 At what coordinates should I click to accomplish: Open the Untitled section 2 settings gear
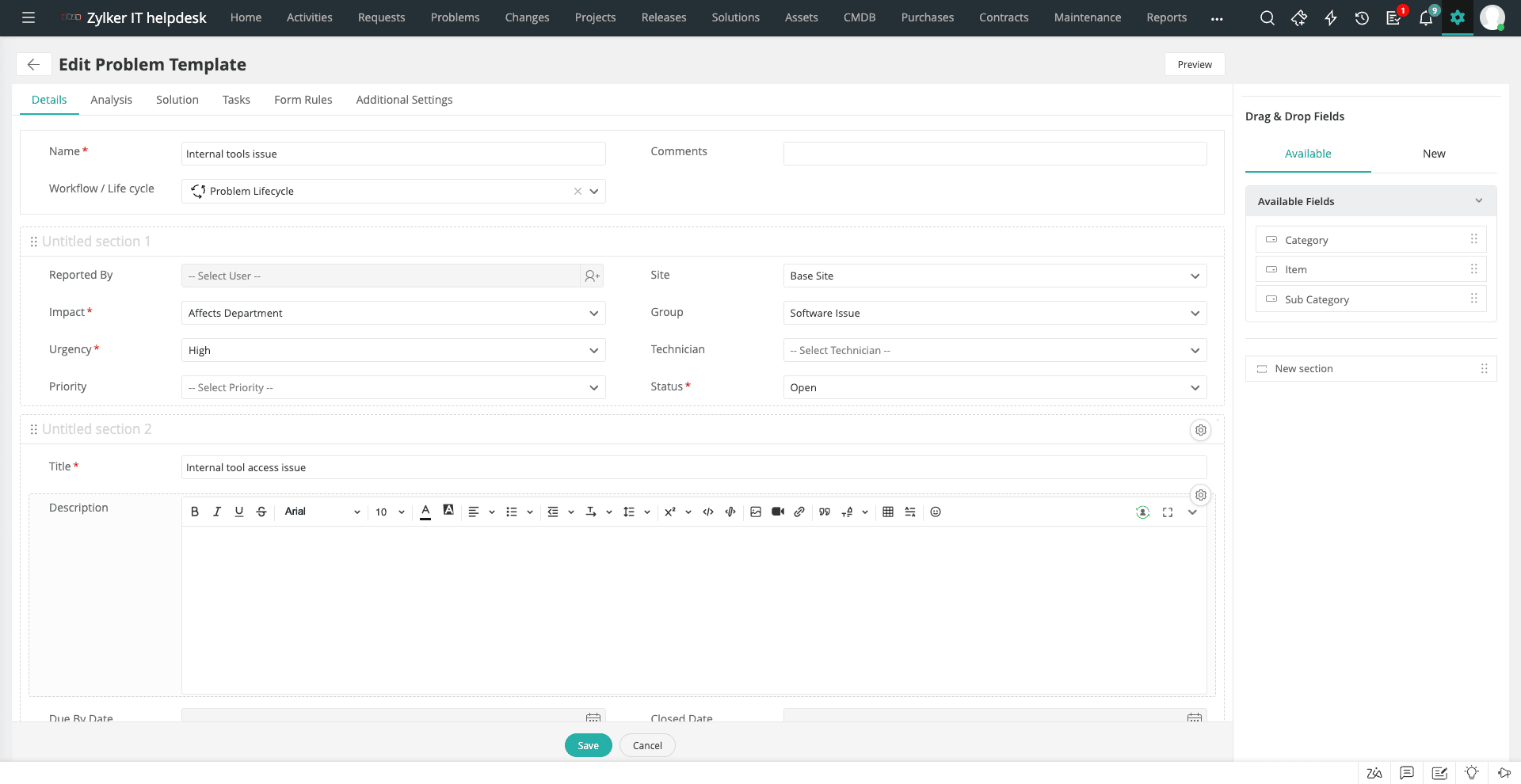pyautogui.click(x=1201, y=430)
